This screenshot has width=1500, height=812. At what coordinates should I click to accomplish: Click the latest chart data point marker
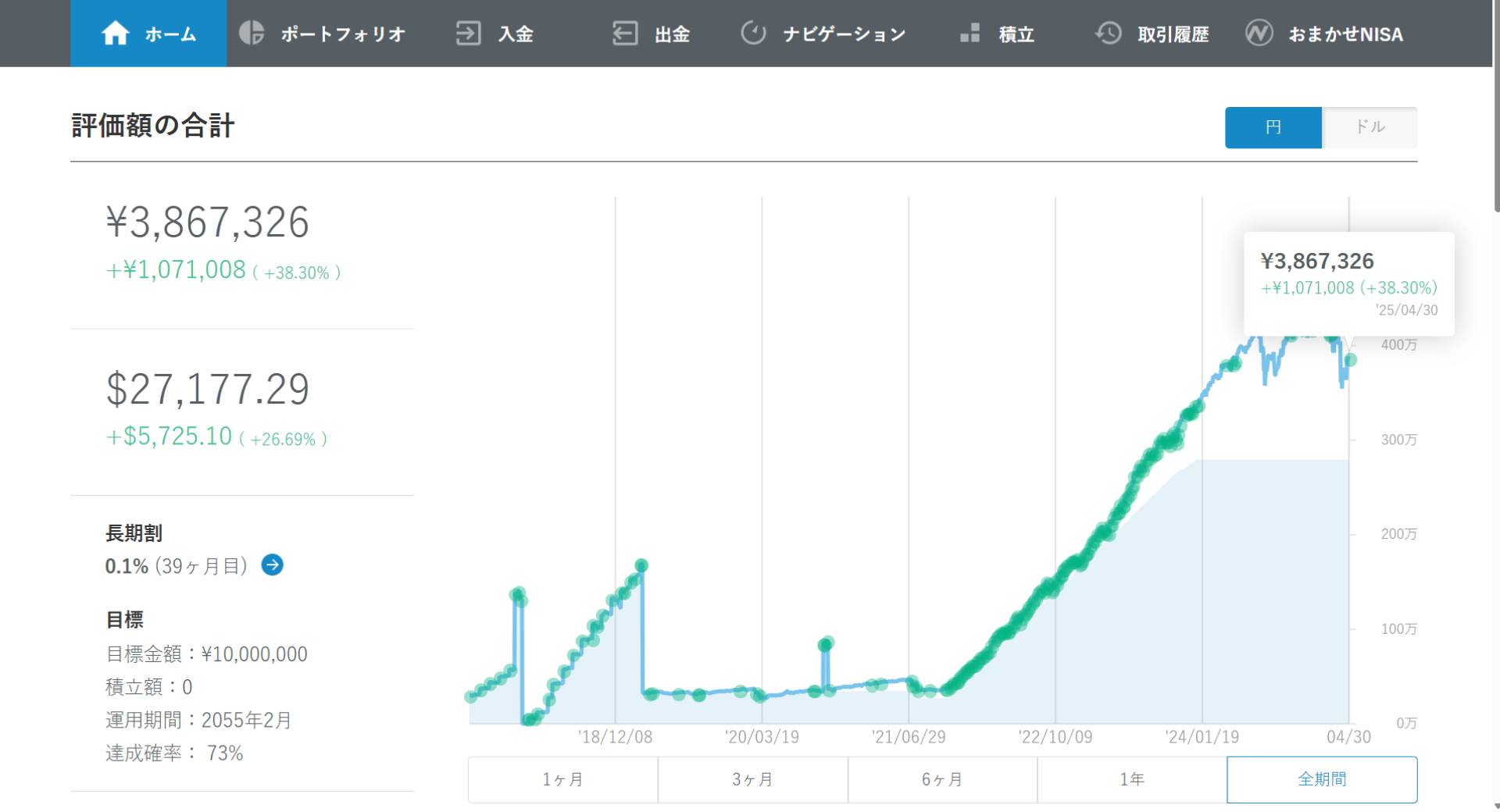click(1351, 360)
